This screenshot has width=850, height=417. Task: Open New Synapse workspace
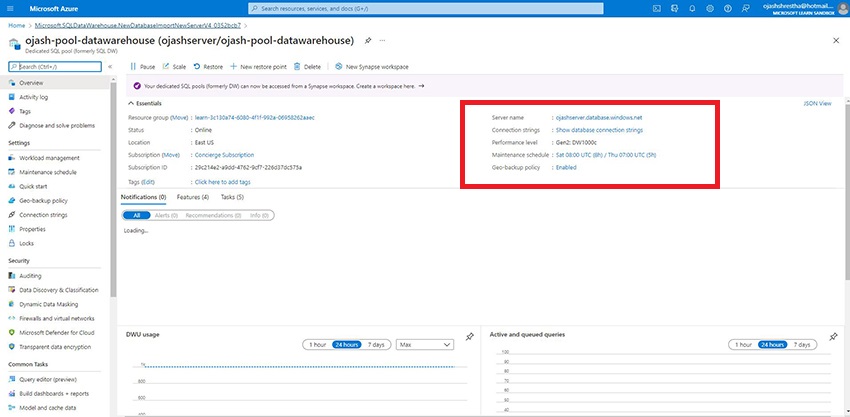pos(372,67)
